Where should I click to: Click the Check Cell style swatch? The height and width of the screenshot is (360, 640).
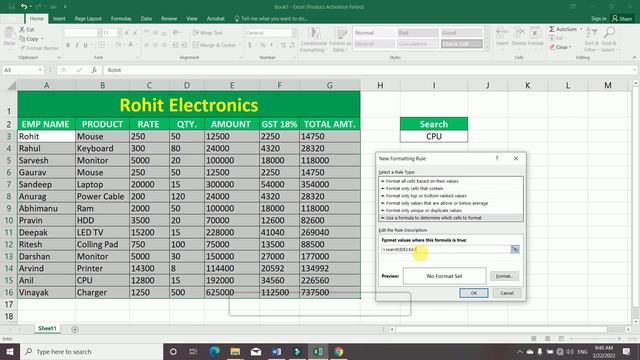pyautogui.click(x=461, y=44)
